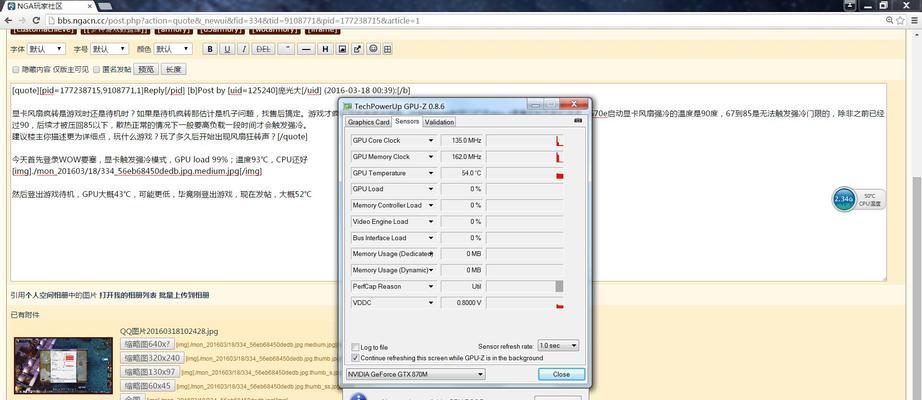Open the Sensor refresh rate dropdown

[x=558, y=345]
